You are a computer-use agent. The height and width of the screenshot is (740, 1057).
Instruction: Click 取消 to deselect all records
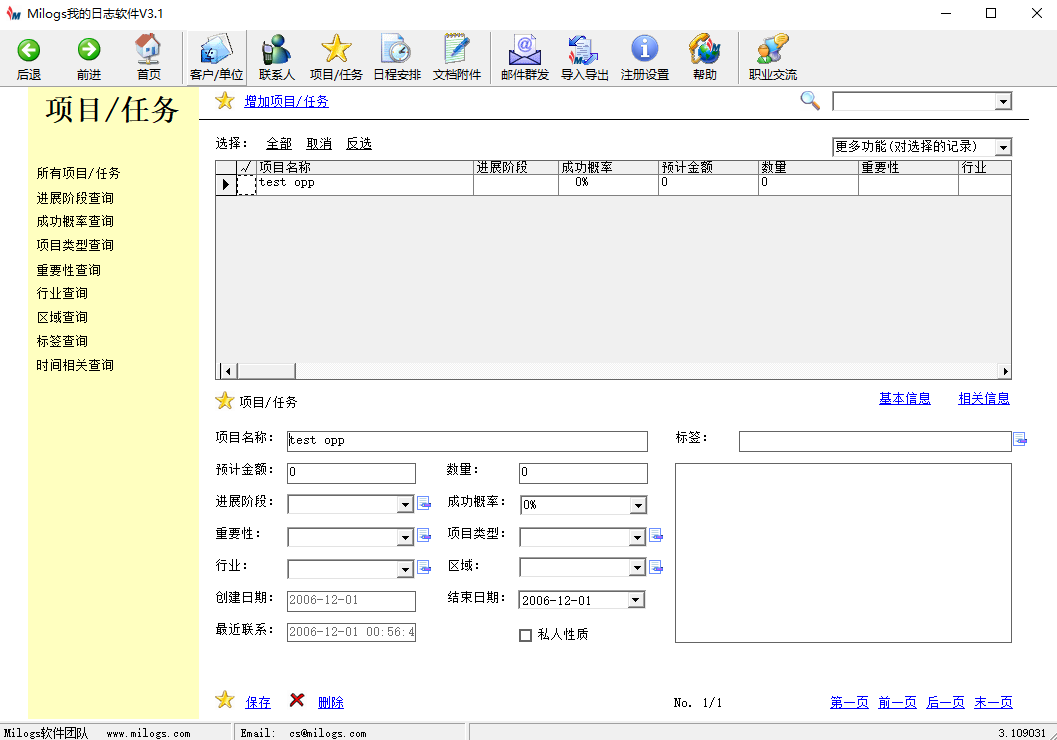click(320, 143)
